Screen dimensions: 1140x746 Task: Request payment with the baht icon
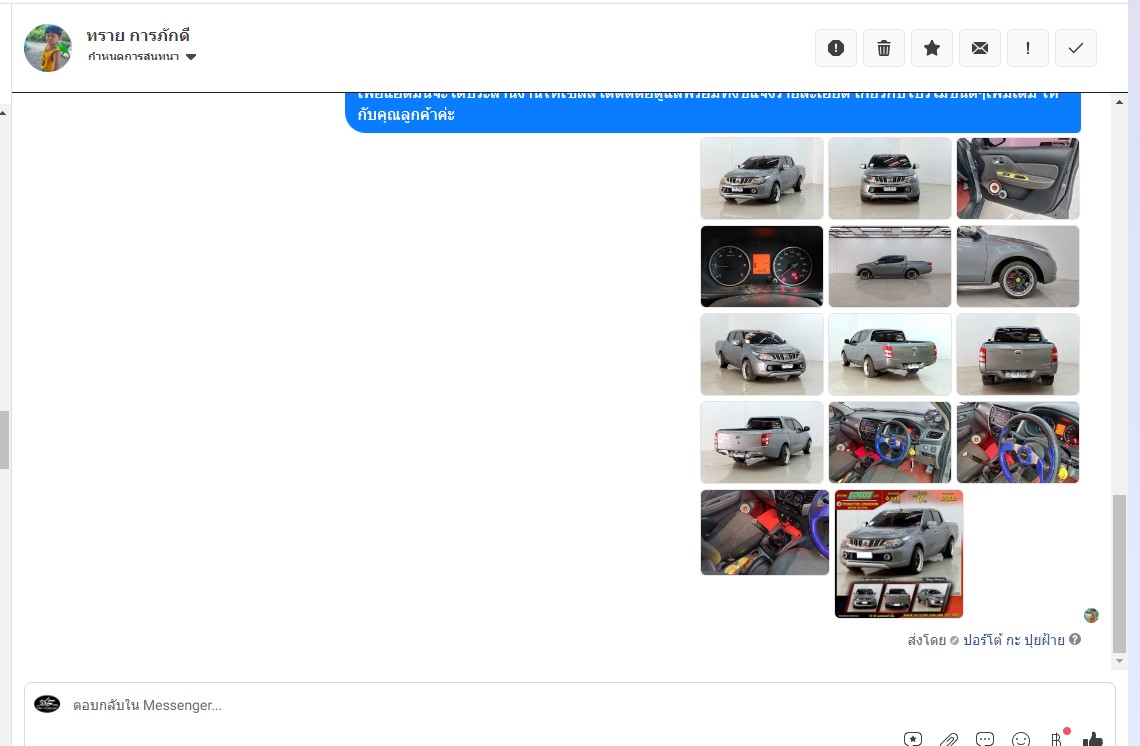(1057, 740)
